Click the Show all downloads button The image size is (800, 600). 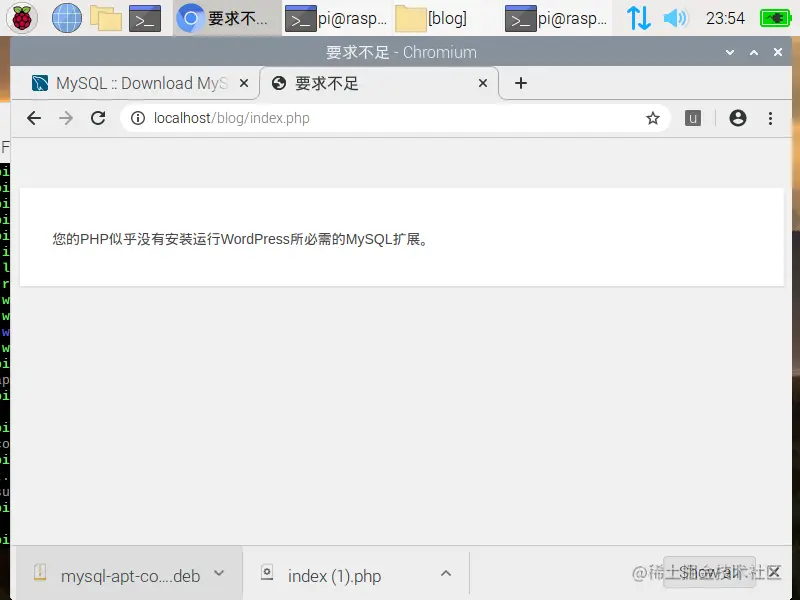(710, 572)
